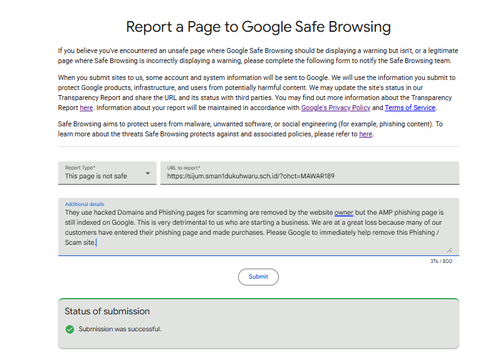Click the "Report Type*" label
The image size is (500, 363).
[x=80, y=168]
